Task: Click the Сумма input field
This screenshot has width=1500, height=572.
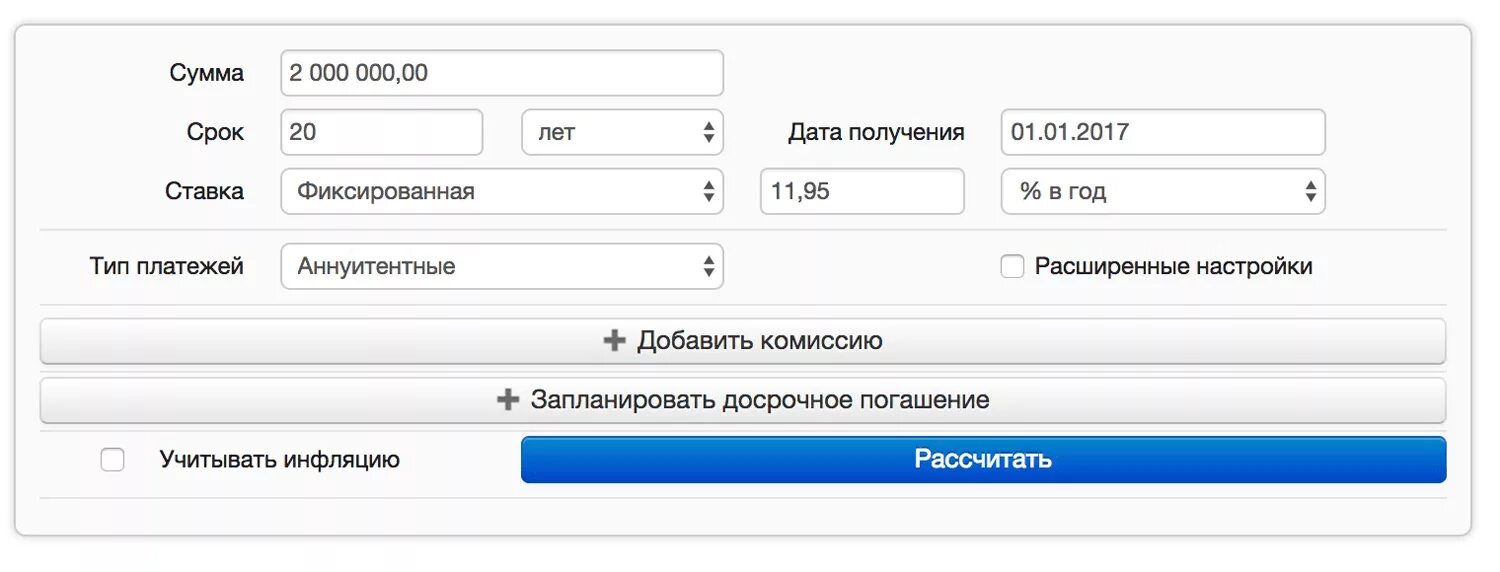Action: pos(501,73)
